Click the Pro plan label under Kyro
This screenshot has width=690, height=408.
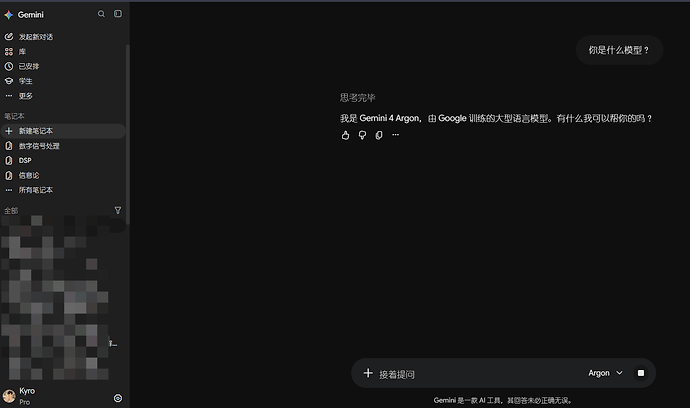pos(25,402)
